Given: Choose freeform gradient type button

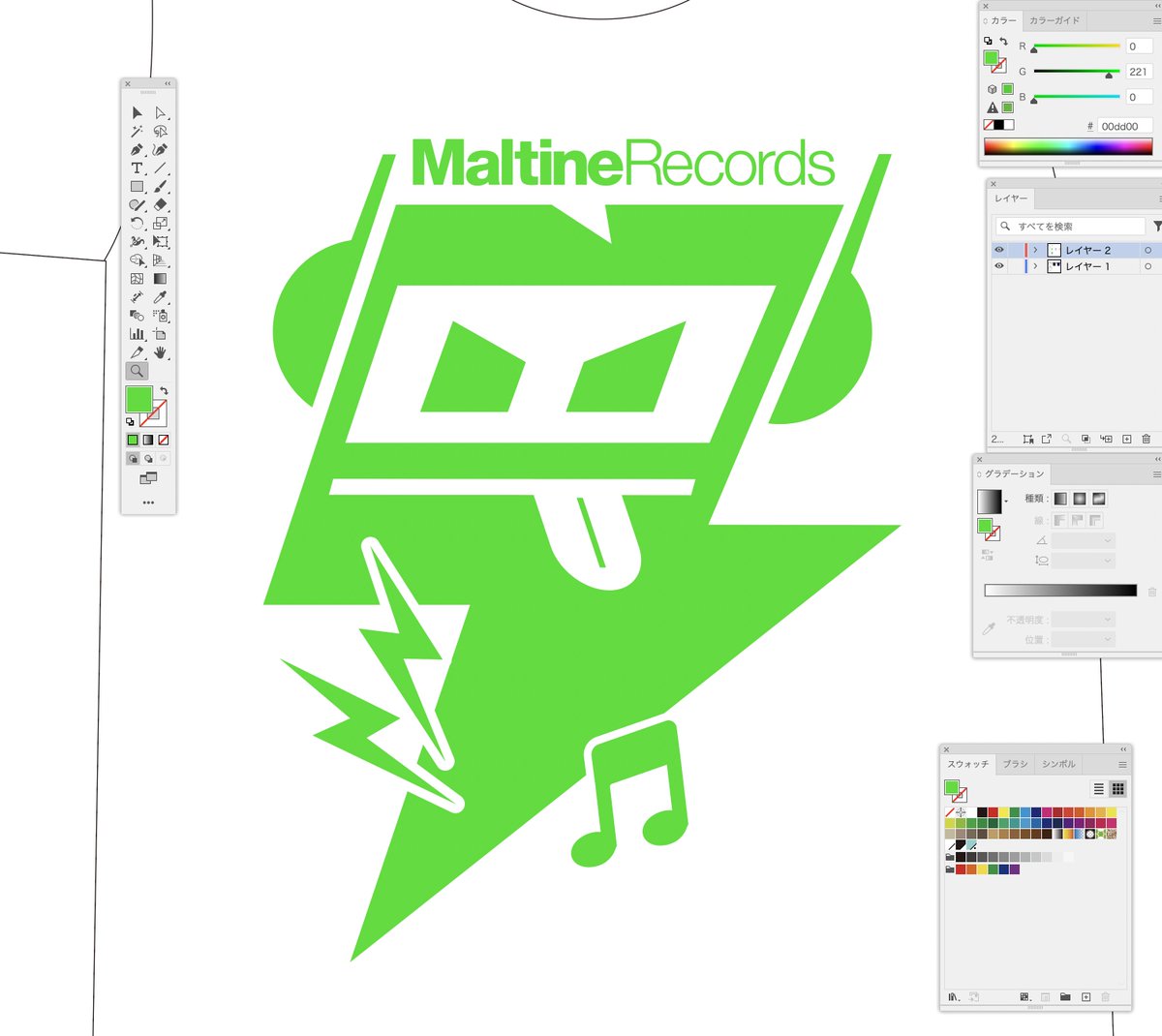Looking at the screenshot, I should pos(1099,499).
